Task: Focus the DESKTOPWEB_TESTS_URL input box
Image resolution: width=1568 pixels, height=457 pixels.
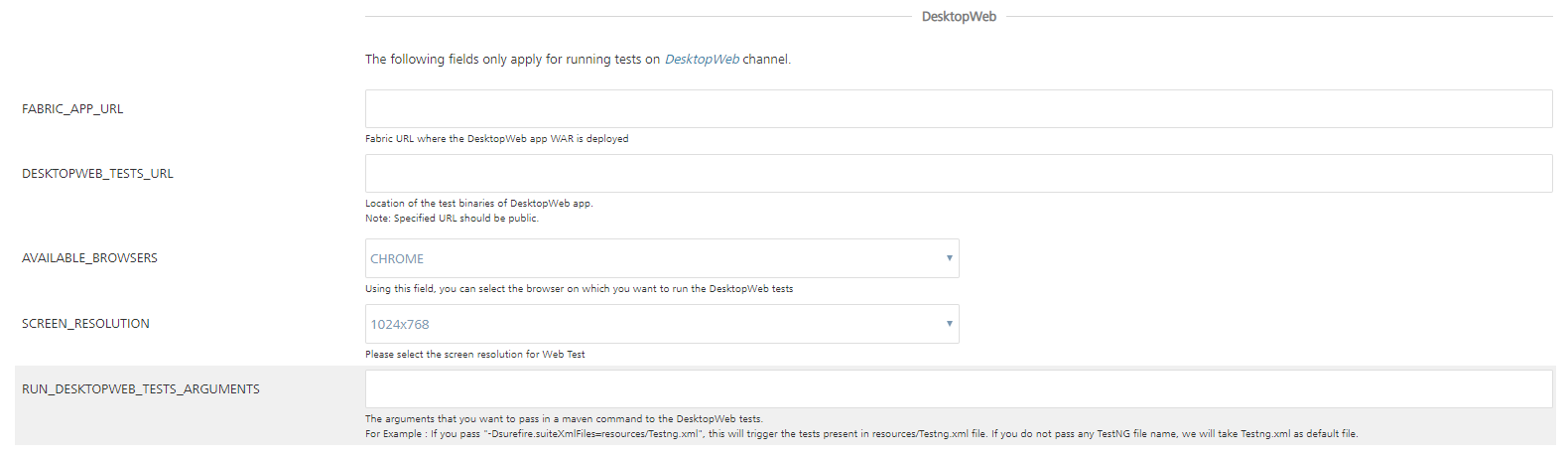Action: click(x=958, y=174)
